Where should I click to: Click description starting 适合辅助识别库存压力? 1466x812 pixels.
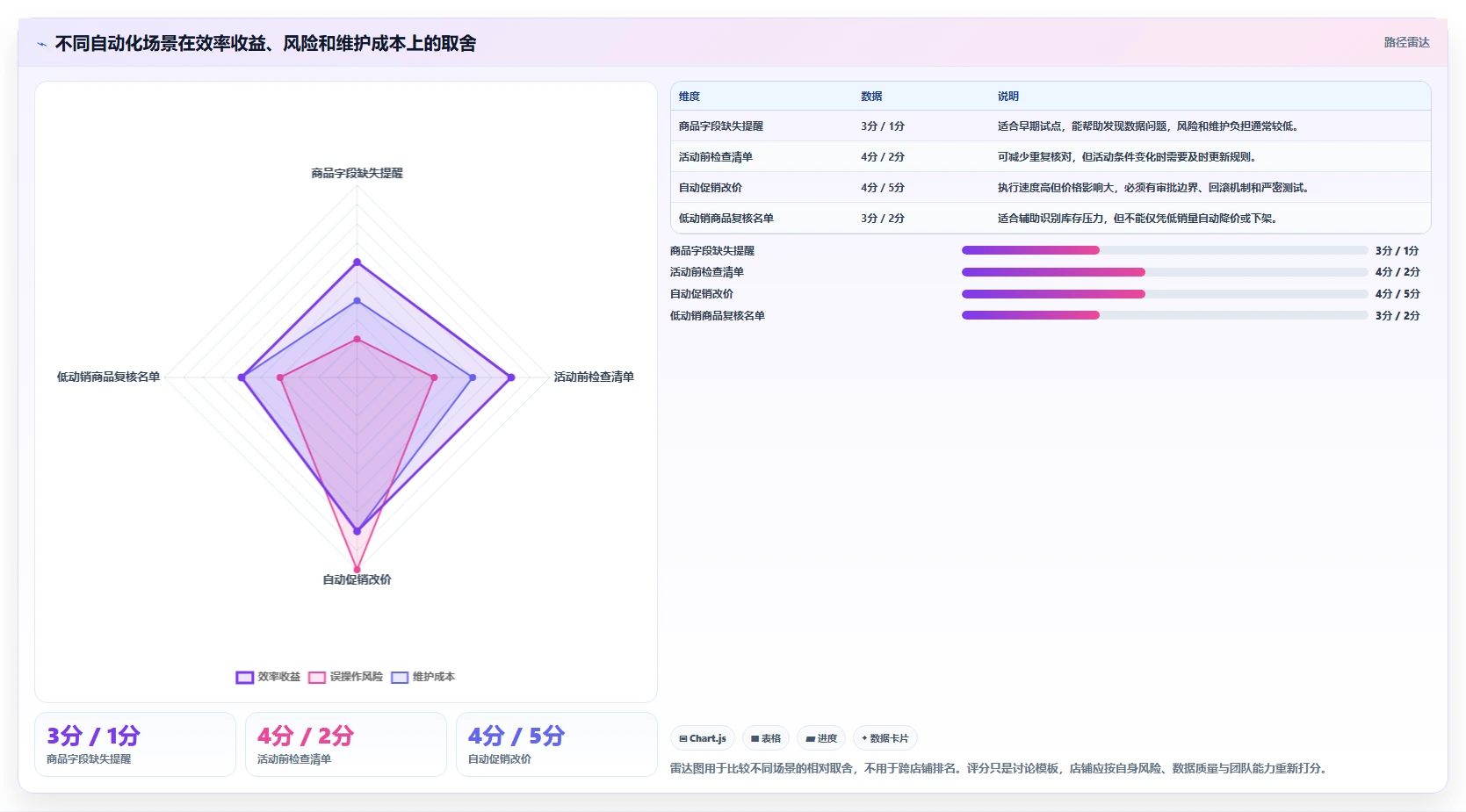coord(1139,219)
